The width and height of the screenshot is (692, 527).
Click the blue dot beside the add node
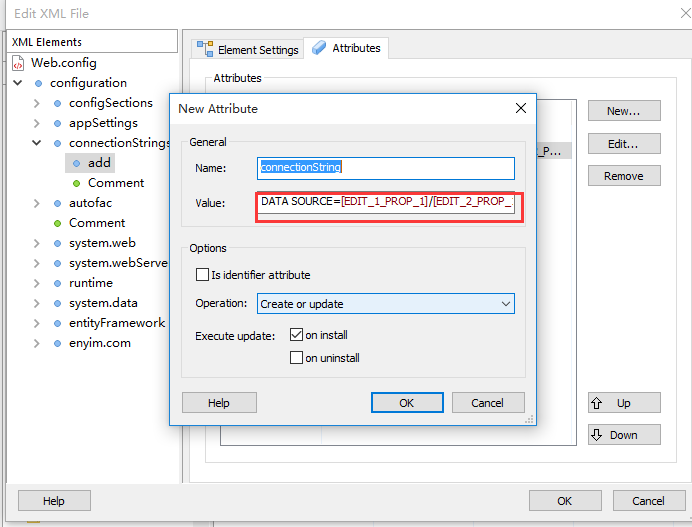pyautogui.click(x=76, y=163)
